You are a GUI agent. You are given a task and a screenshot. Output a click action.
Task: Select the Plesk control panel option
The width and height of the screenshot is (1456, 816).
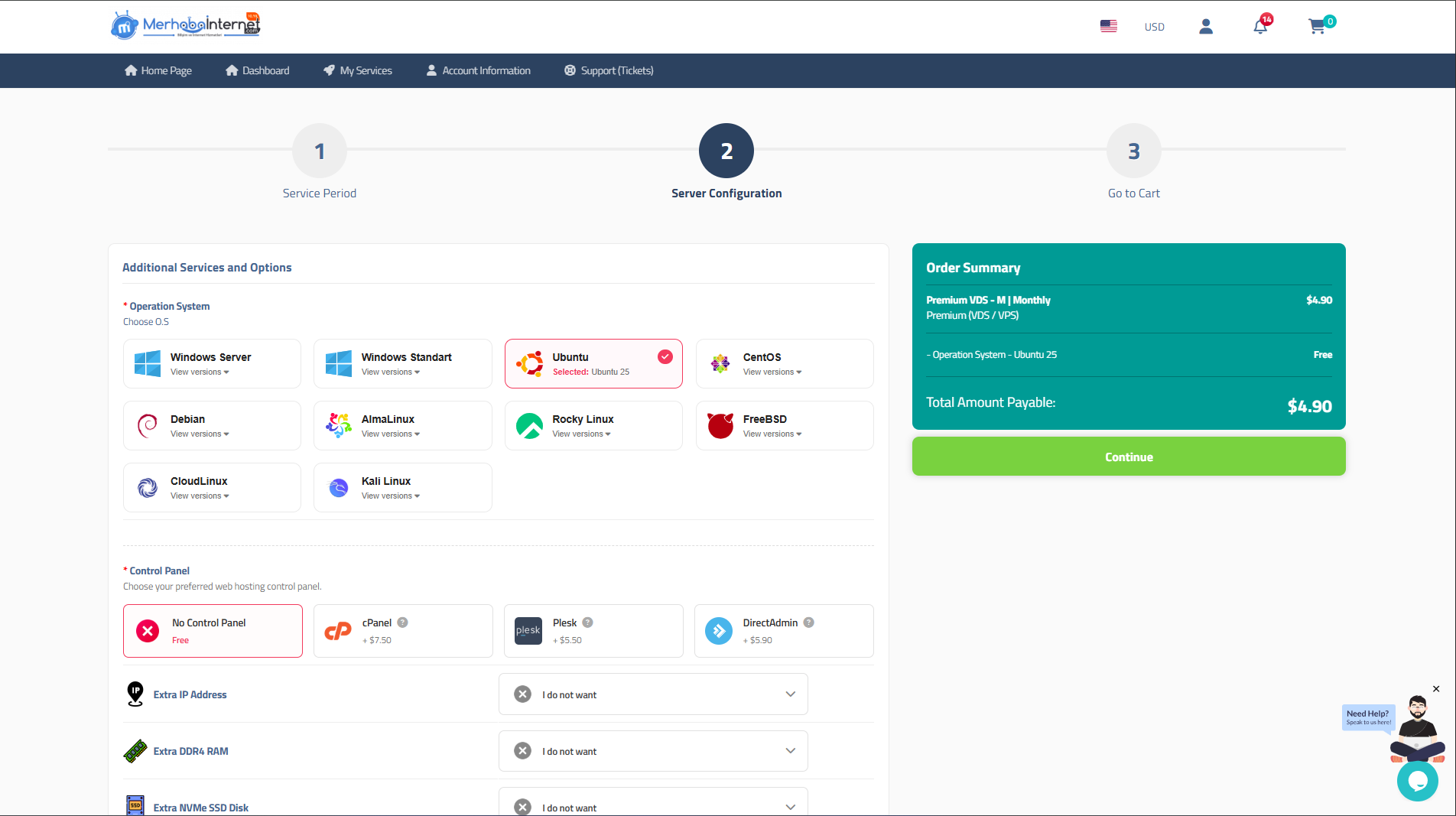point(593,631)
